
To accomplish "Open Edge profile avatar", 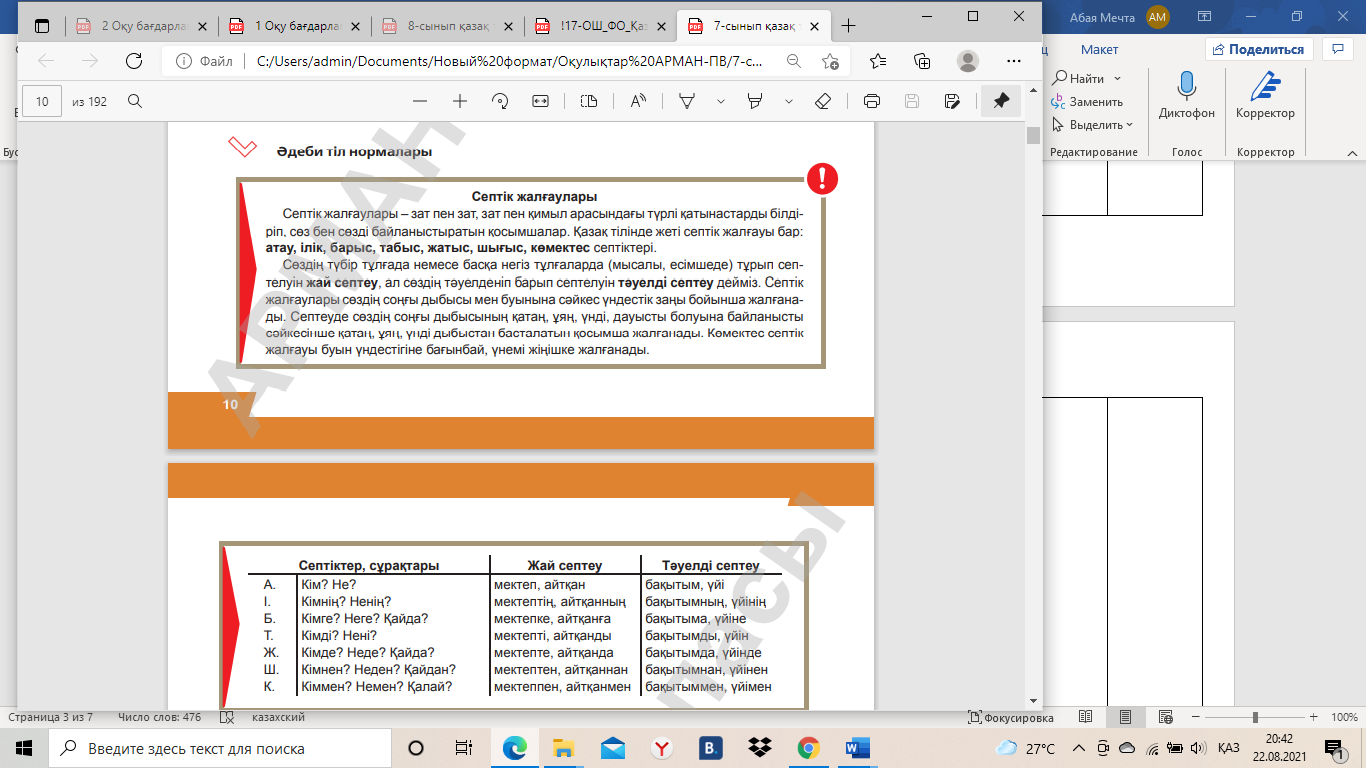I will point(967,61).
